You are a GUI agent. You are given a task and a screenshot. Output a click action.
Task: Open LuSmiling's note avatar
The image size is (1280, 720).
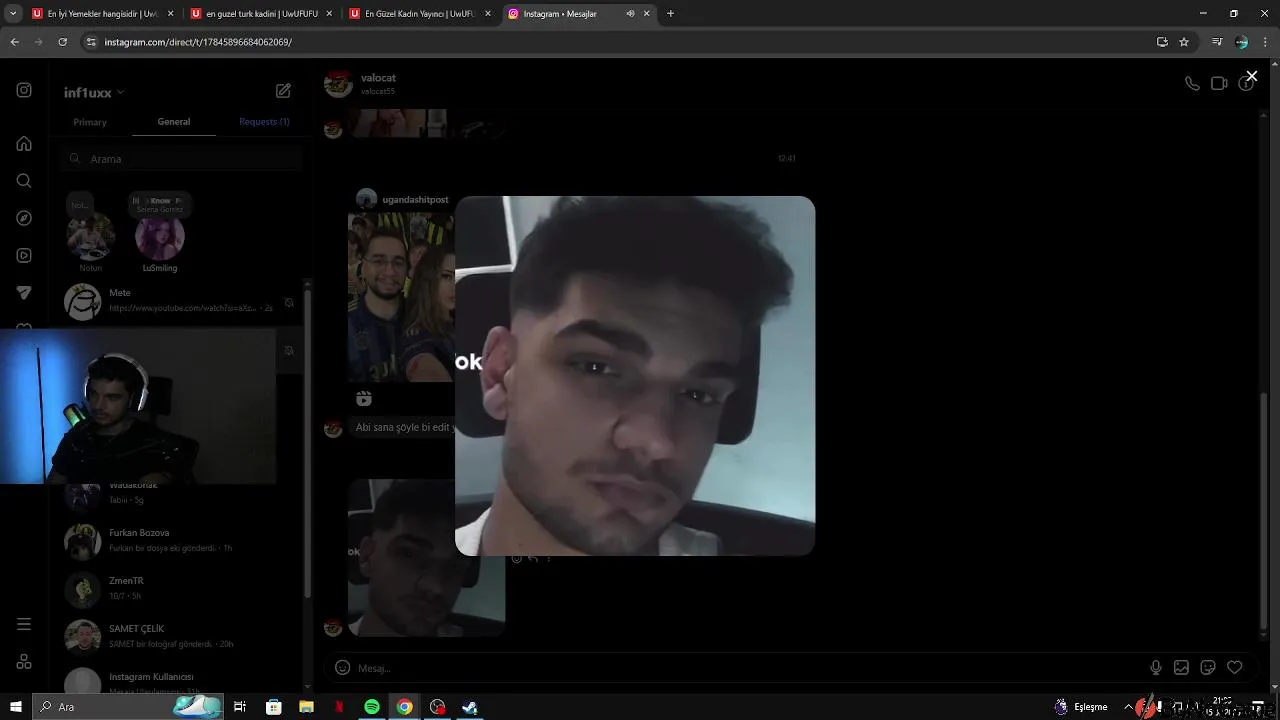(x=160, y=237)
